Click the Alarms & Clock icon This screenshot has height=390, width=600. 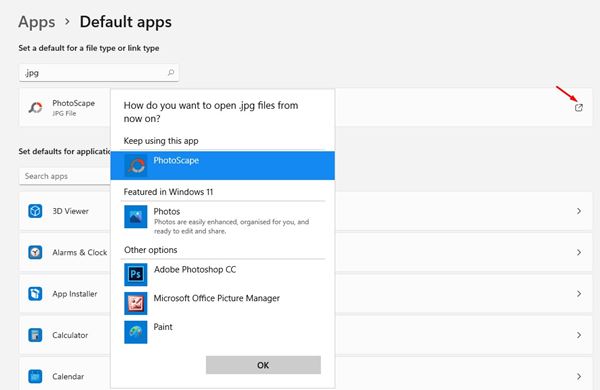(x=35, y=252)
